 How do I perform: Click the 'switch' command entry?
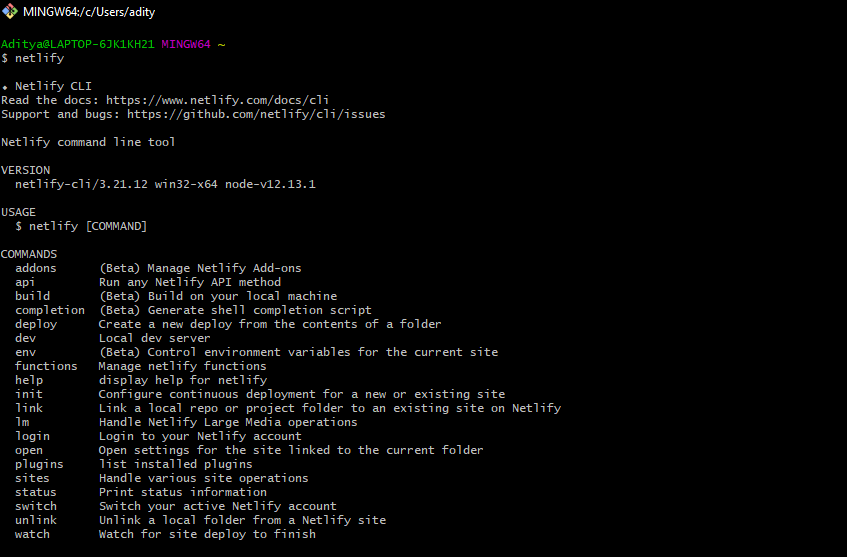pyautogui.click(x=36, y=506)
